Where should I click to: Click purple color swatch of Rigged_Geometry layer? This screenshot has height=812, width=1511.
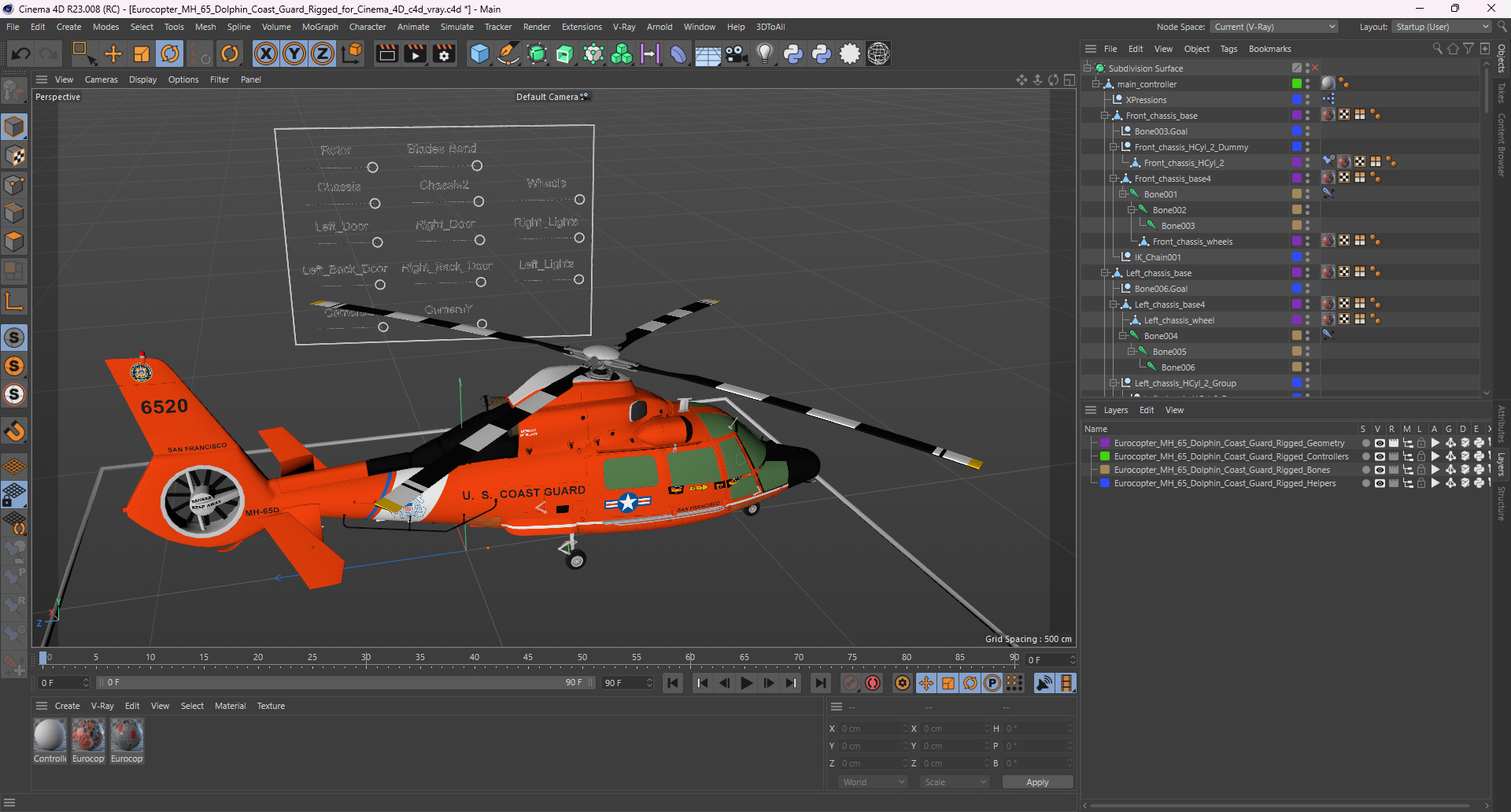pyautogui.click(x=1105, y=443)
